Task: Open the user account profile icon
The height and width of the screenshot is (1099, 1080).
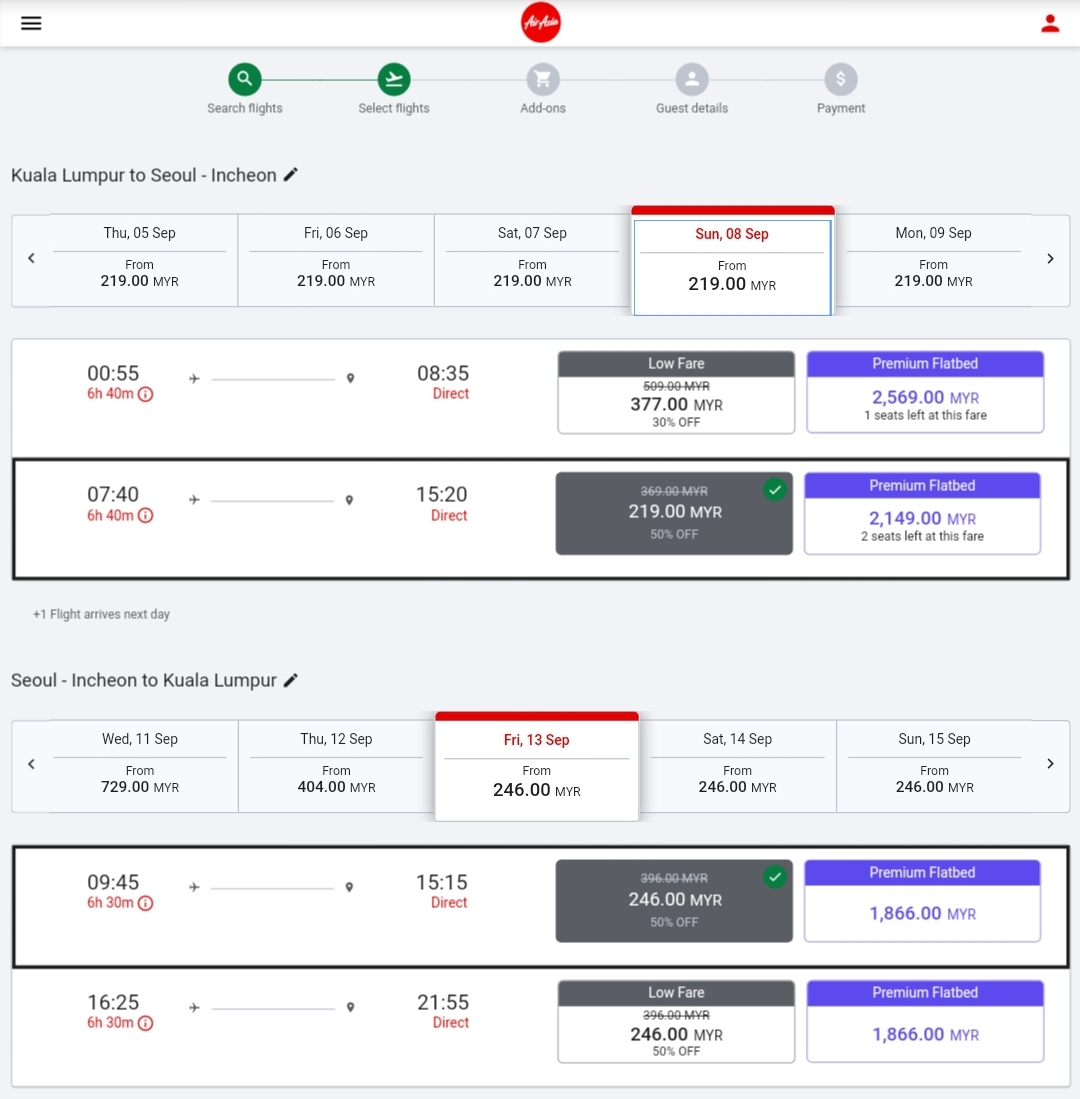Action: click(x=1049, y=23)
